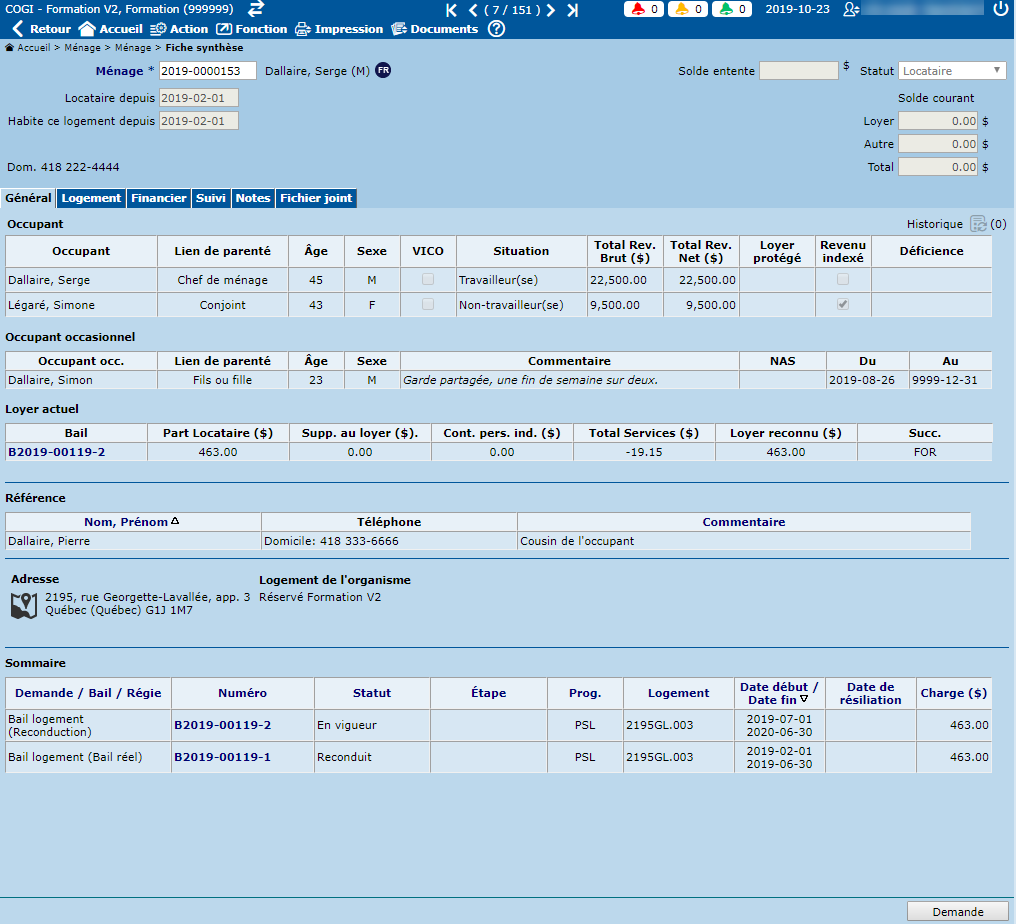Switch to the Financier tab
Image resolution: width=1016 pixels, height=924 pixels.
158,198
